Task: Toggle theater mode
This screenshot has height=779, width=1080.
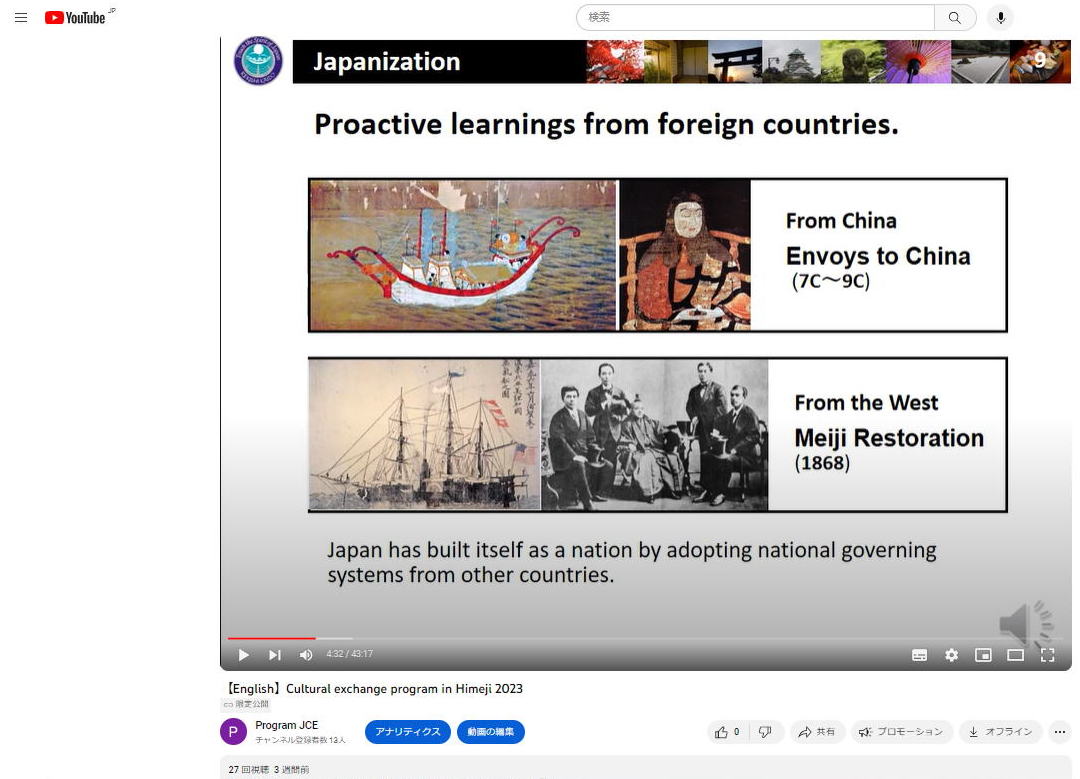Action: (1015, 655)
